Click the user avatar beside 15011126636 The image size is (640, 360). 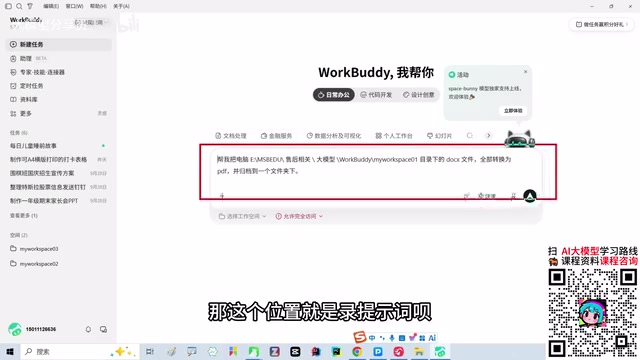point(15,329)
